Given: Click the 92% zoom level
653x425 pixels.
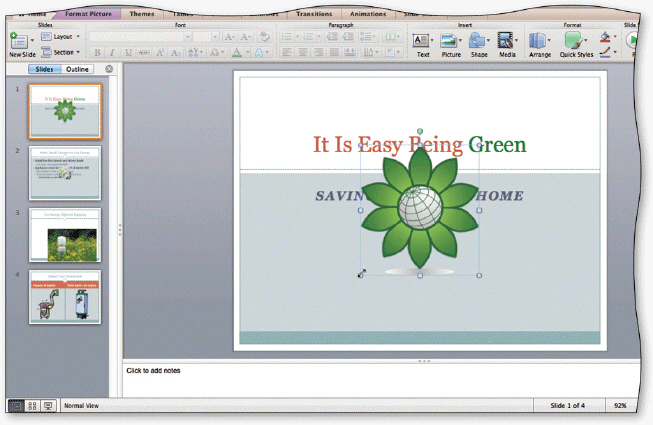Looking at the screenshot, I should tap(620, 405).
